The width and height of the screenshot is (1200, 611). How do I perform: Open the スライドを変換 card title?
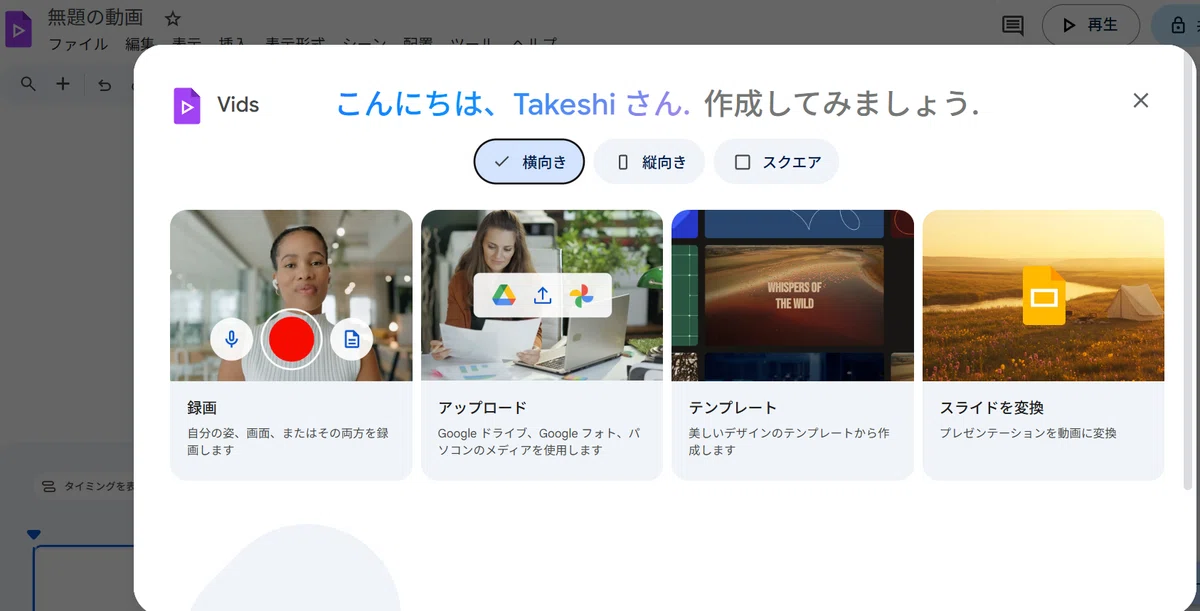click(992, 408)
